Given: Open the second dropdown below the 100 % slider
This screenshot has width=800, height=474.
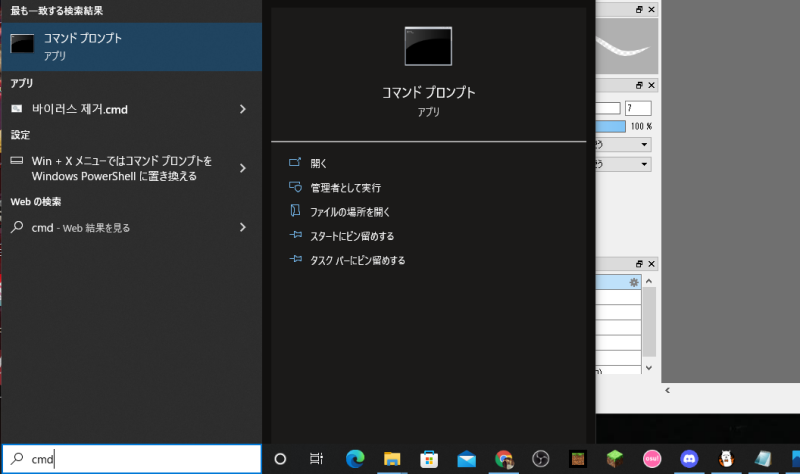Looking at the screenshot, I should [x=623, y=164].
